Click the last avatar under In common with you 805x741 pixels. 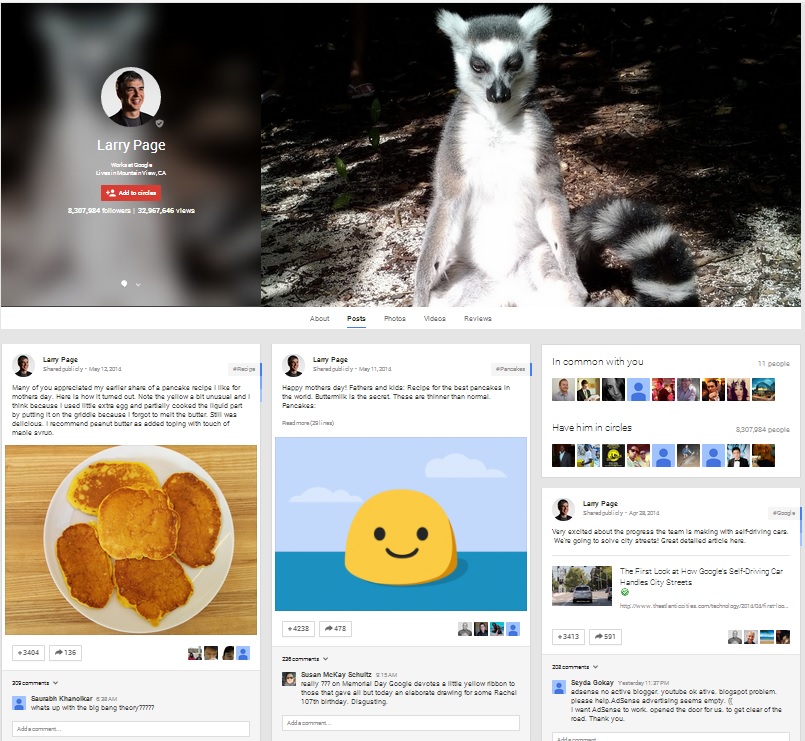[x=763, y=389]
